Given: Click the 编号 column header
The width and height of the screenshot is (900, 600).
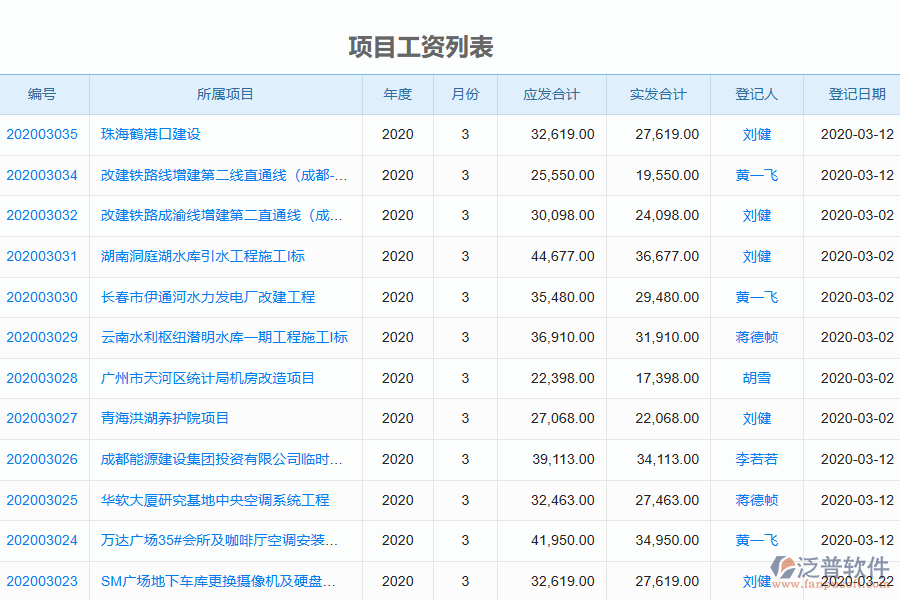Looking at the screenshot, I should (x=43, y=94).
